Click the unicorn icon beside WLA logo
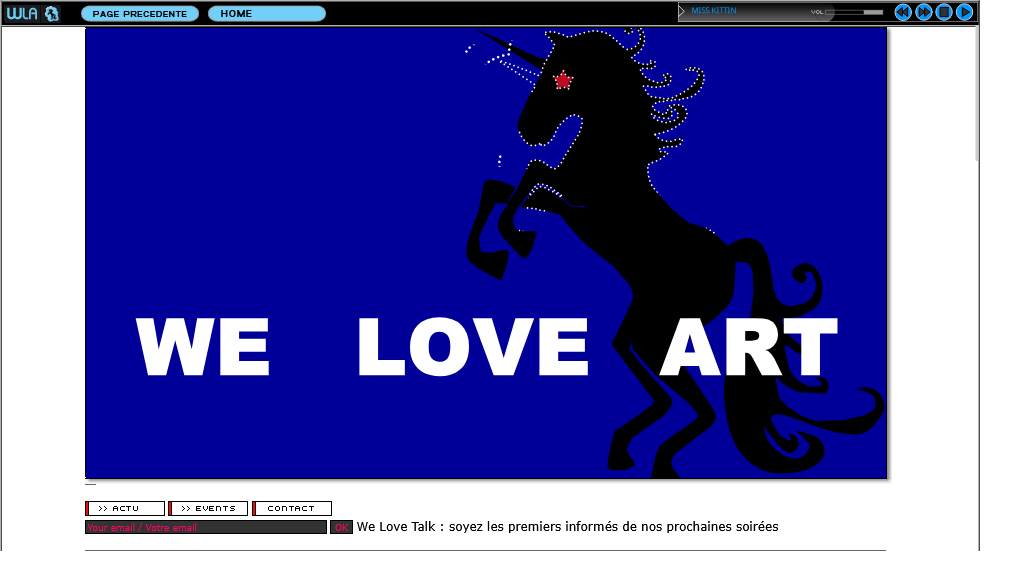This screenshot has width=1024, height=576. pos(52,13)
